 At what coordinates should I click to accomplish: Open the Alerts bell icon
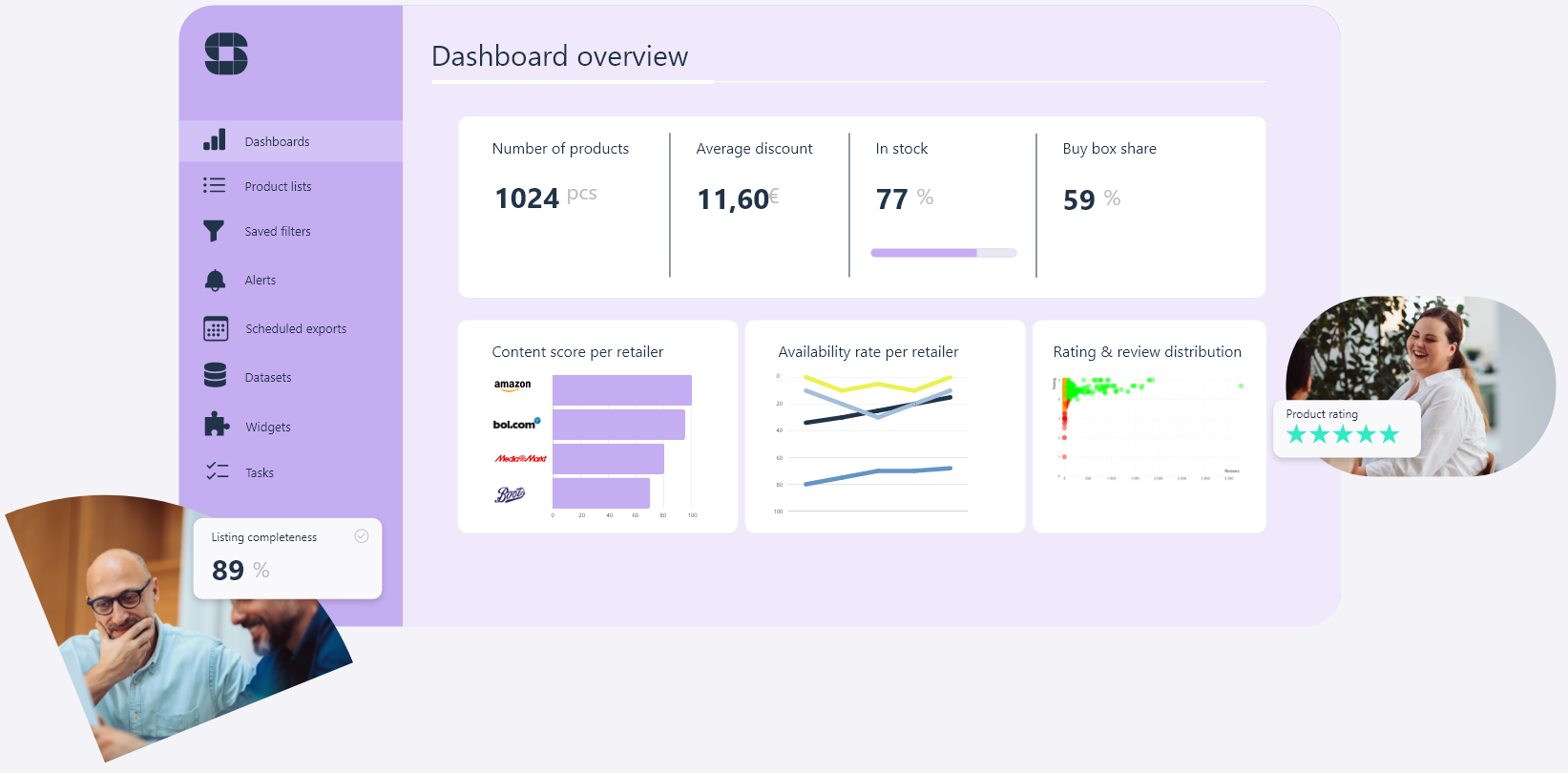tap(215, 280)
